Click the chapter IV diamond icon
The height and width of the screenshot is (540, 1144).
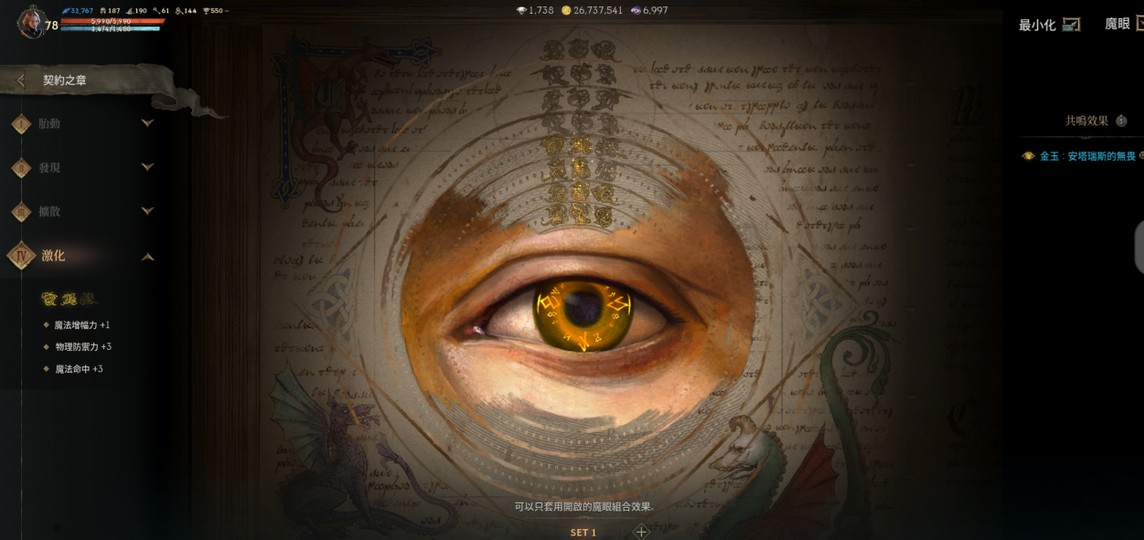[x=21, y=256]
